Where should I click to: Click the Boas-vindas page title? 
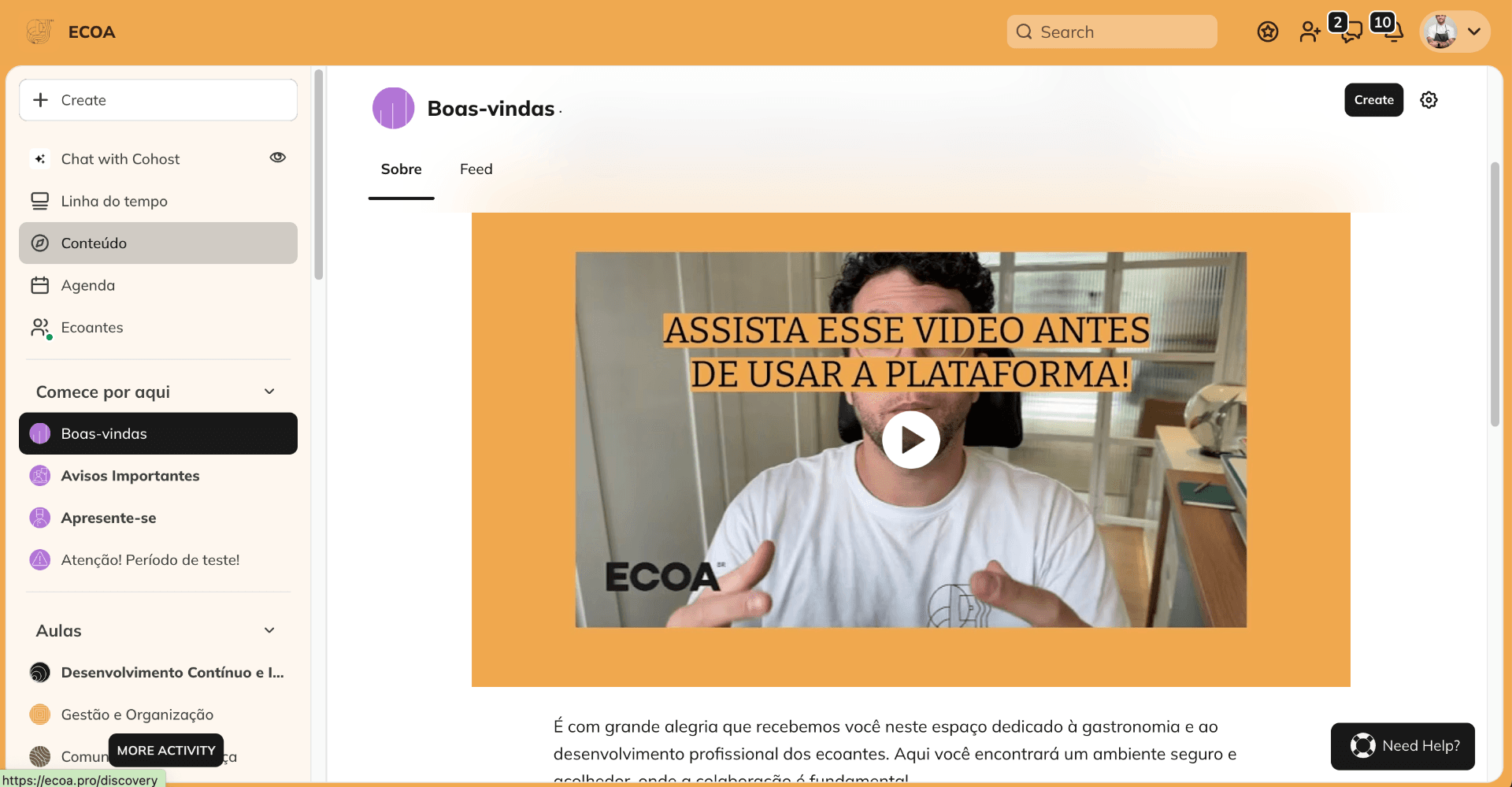tap(491, 108)
